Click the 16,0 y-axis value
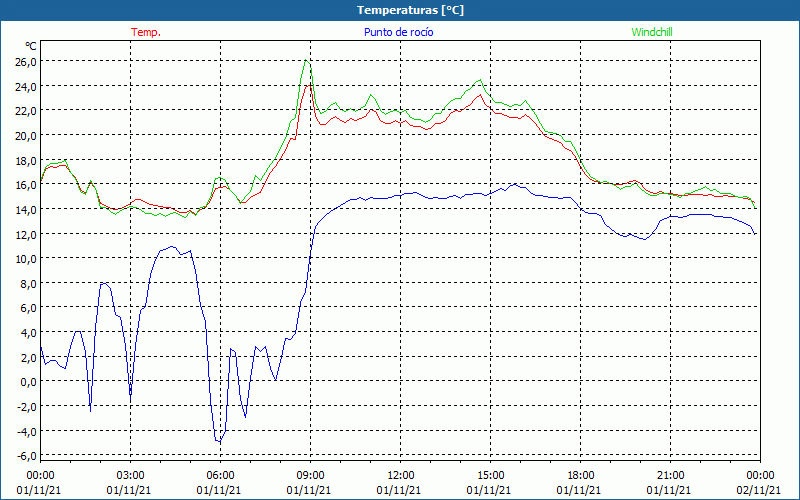The height and width of the screenshot is (500, 800). 26,185
